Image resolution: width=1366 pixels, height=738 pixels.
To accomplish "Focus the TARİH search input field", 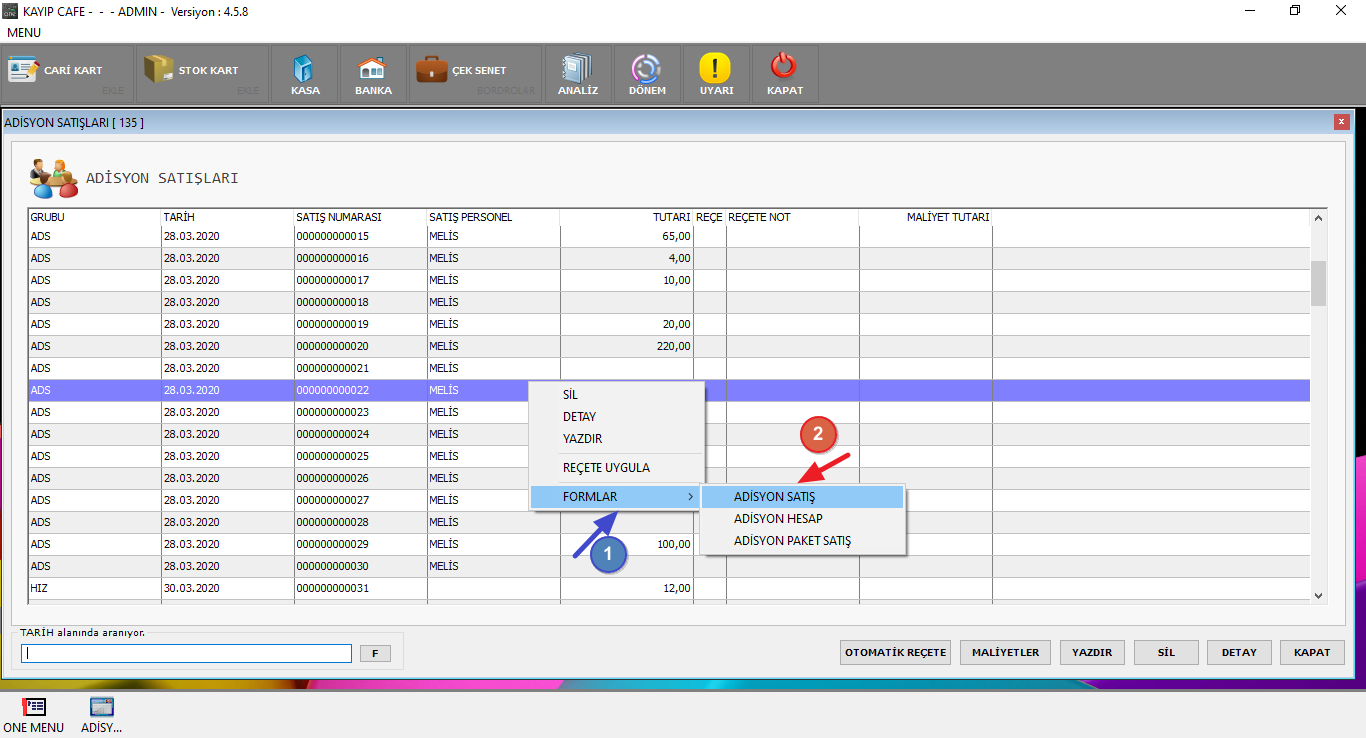I will click(x=187, y=653).
